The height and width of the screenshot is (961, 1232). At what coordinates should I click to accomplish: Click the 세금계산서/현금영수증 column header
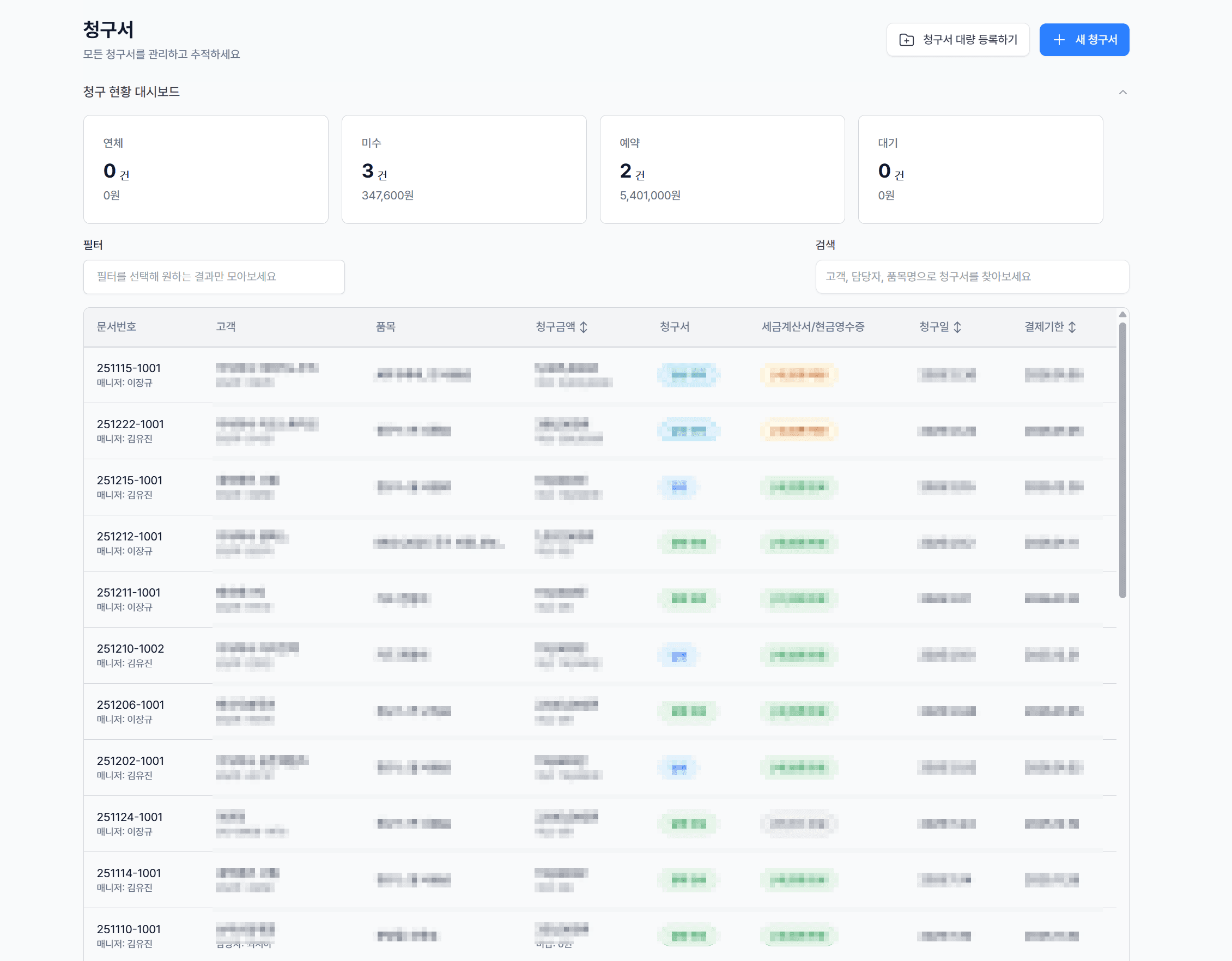812,326
